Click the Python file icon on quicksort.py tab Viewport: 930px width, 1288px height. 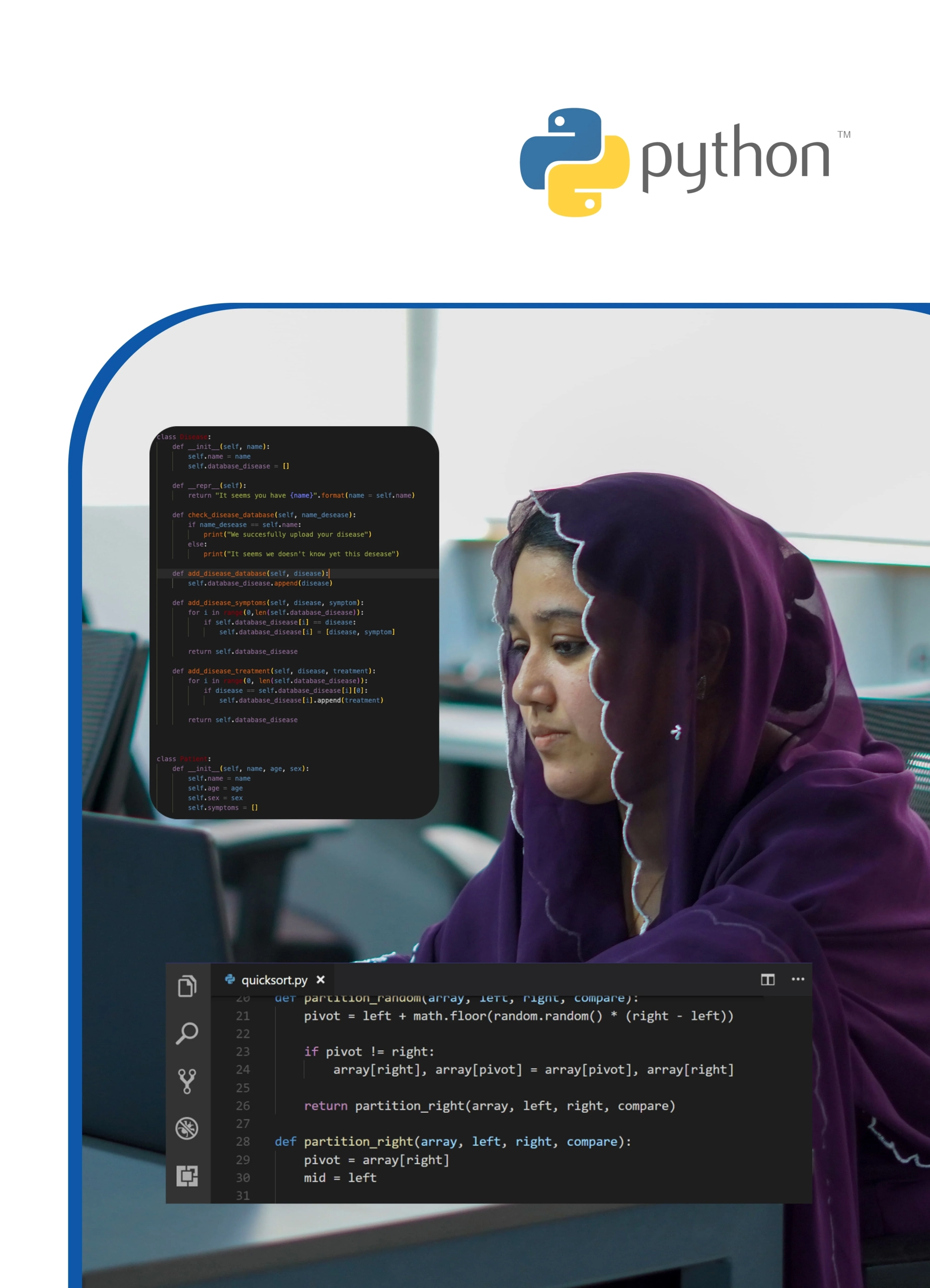click(x=230, y=979)
